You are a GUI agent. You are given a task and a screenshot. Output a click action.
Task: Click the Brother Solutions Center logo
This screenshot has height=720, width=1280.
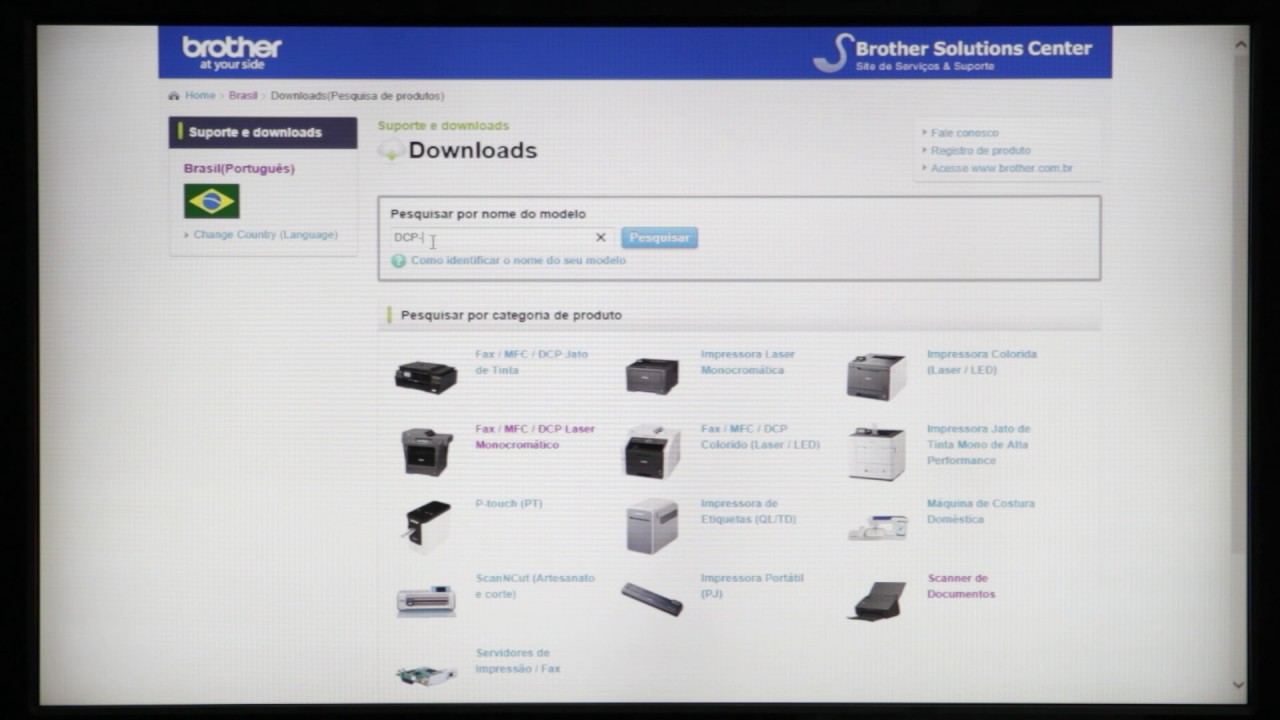(x=952, y=53)
